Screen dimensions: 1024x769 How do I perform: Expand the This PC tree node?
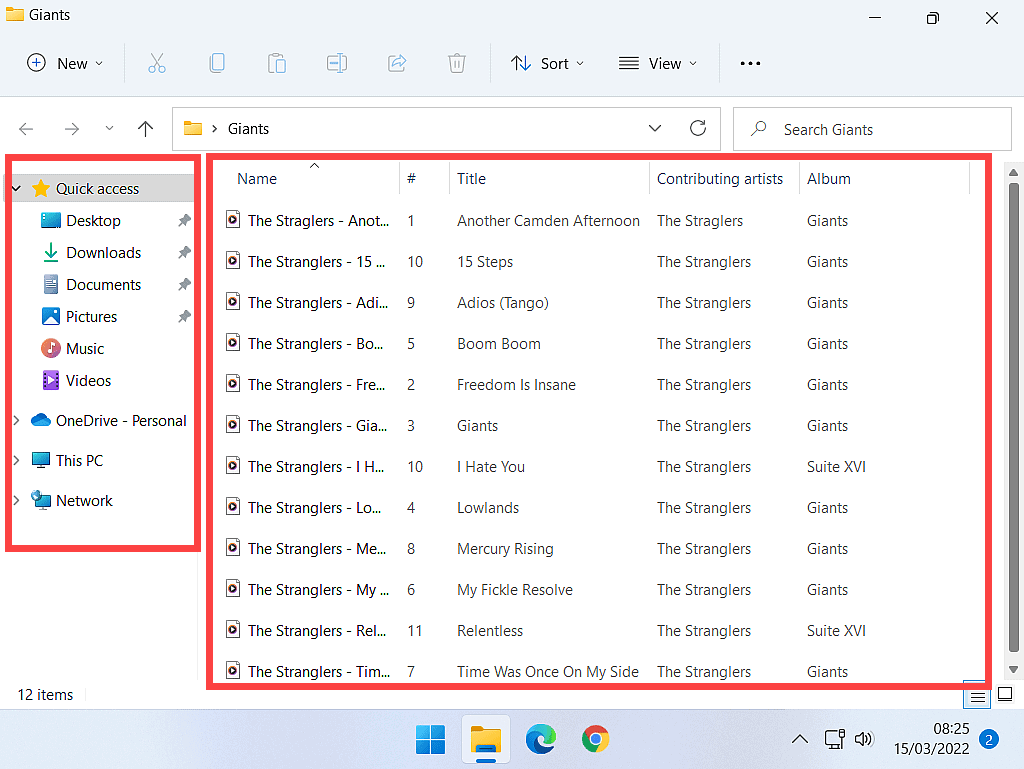[x=16, y=461]
